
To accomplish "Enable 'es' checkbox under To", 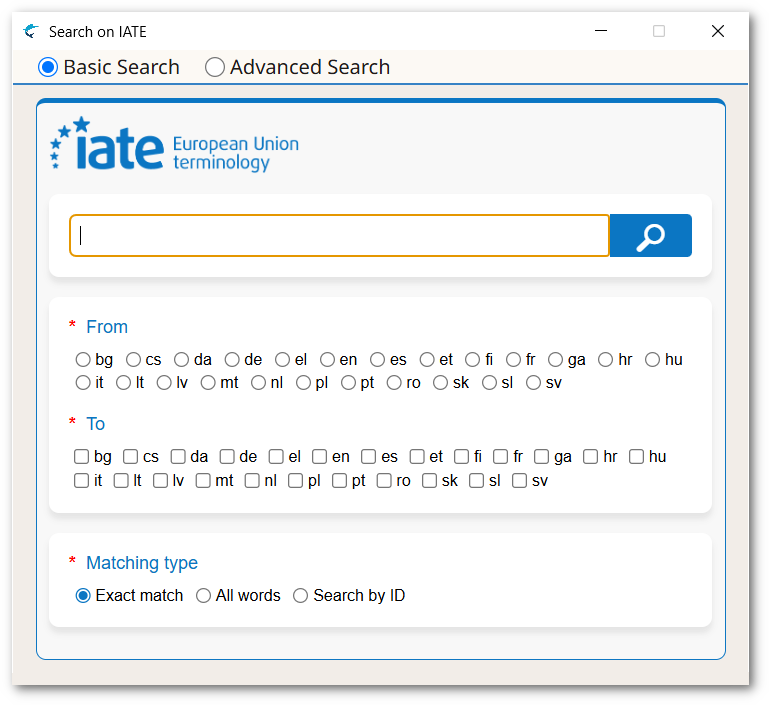I will coord(369,456).
